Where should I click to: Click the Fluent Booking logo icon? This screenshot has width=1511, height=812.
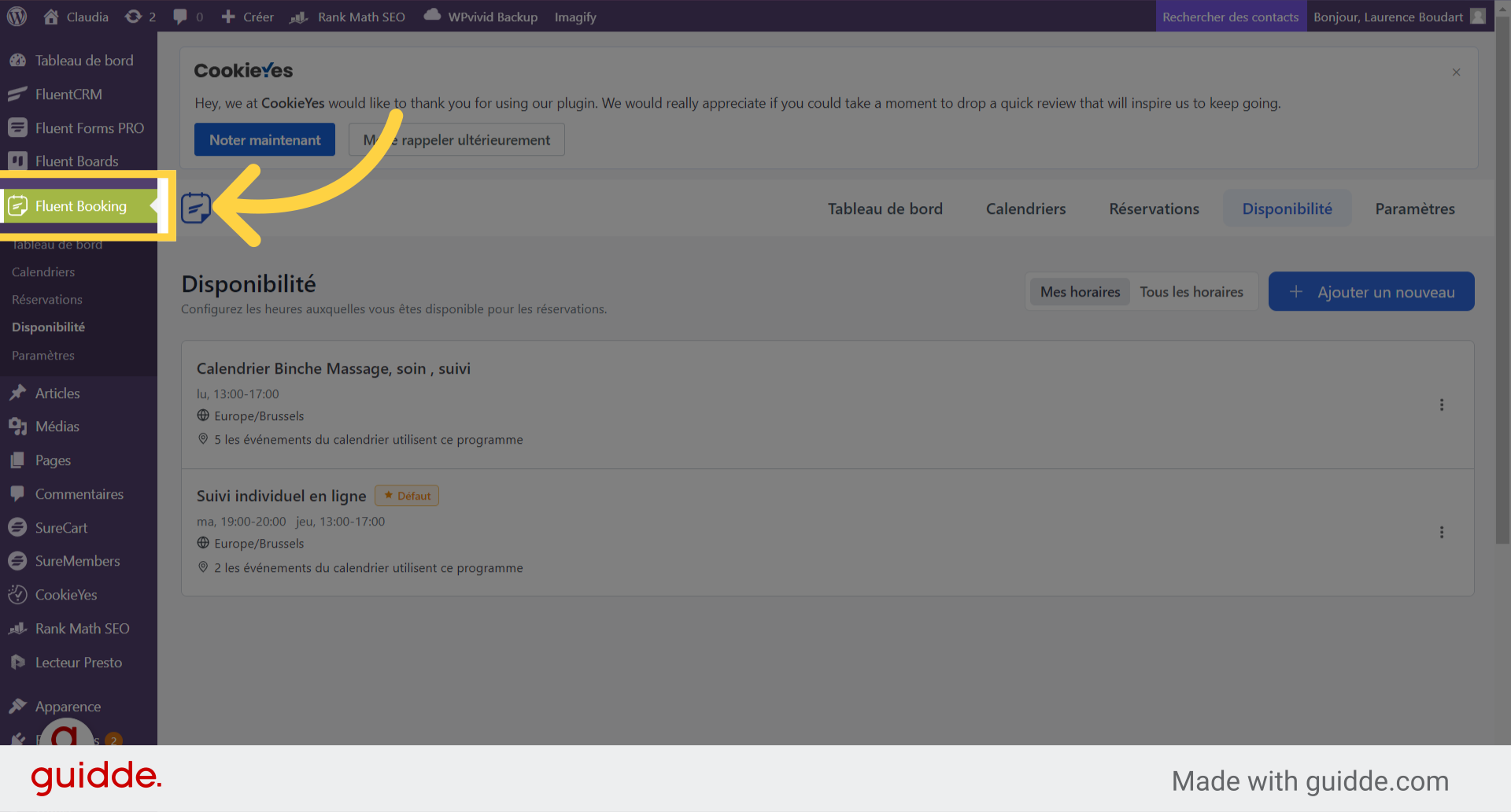(x=196, y=209)
